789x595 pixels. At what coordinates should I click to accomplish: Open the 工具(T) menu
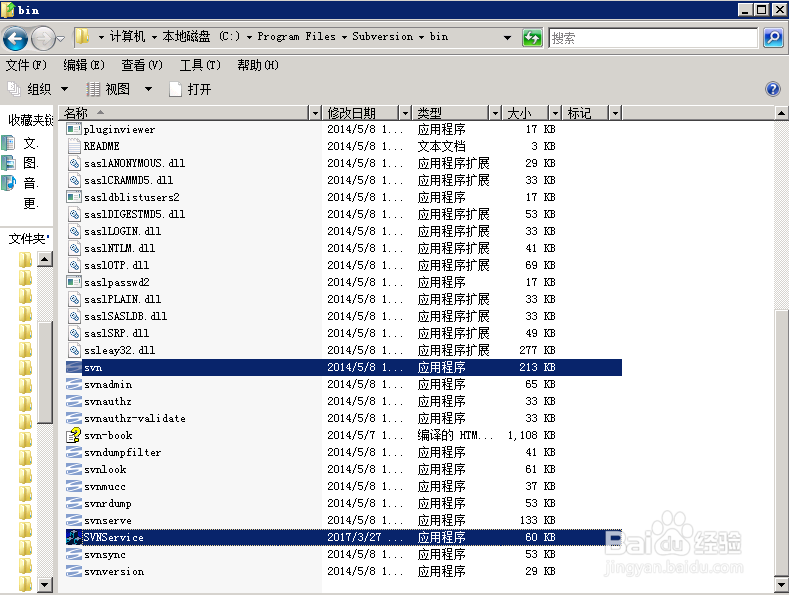(200, 65)
